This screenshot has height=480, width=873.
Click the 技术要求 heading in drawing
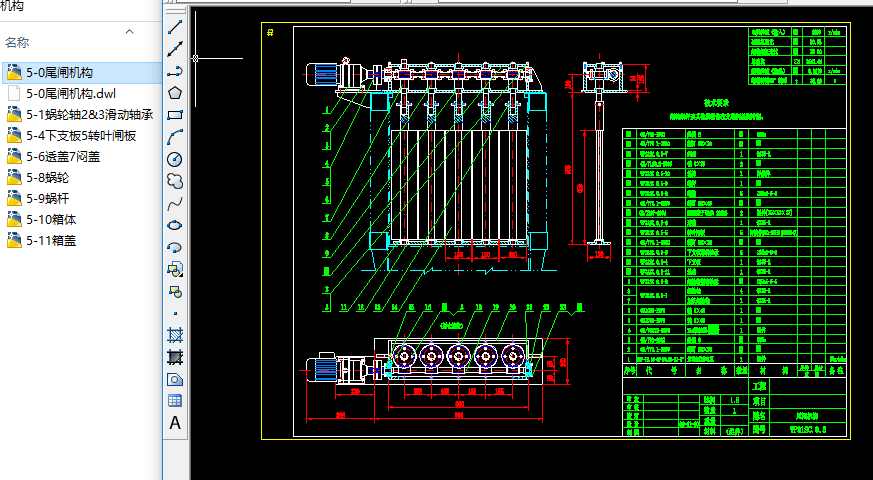716,103
